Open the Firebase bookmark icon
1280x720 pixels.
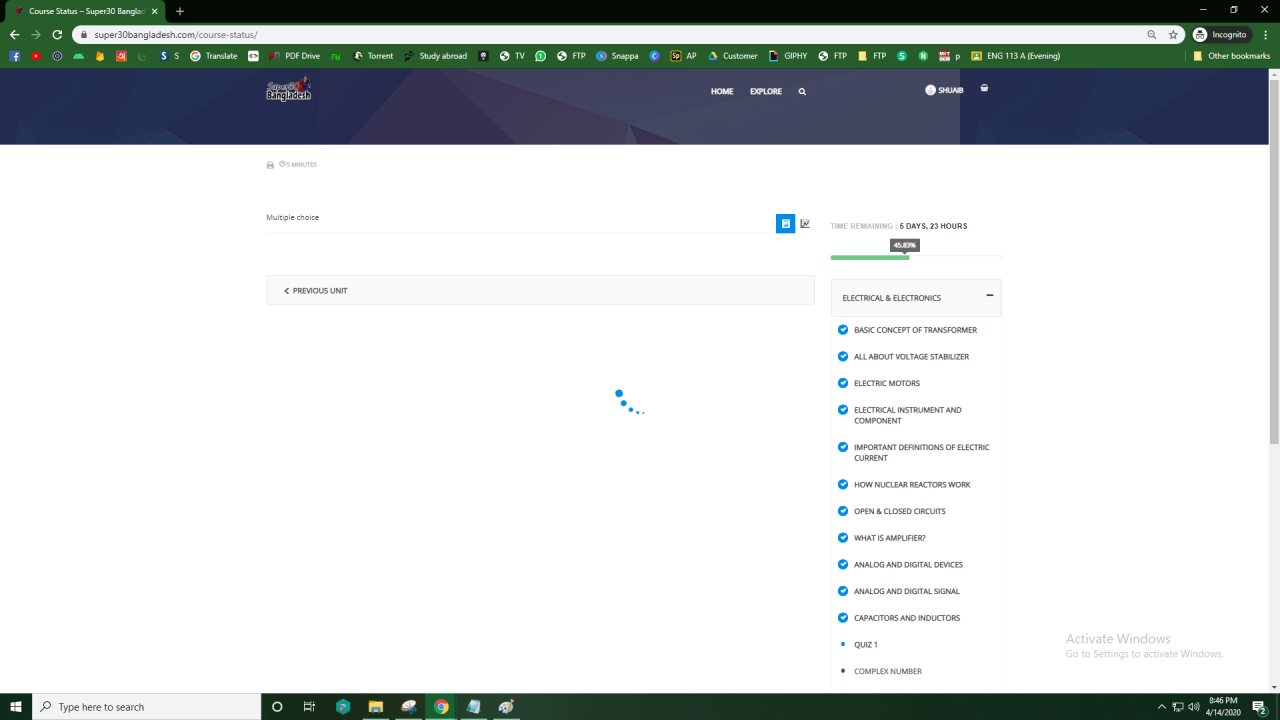coord(100,56)
